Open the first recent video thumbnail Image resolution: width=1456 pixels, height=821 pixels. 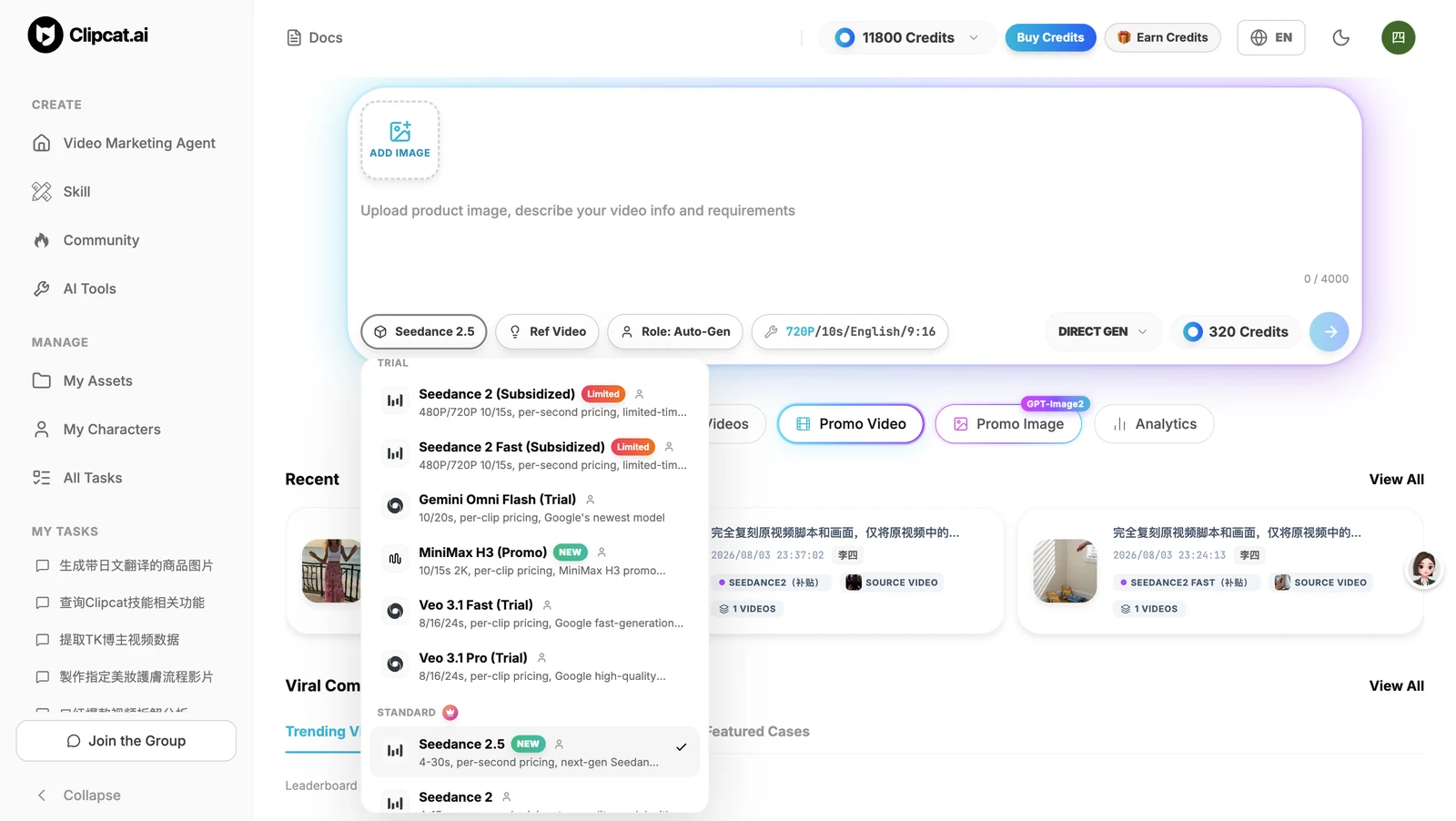[332, 571]
